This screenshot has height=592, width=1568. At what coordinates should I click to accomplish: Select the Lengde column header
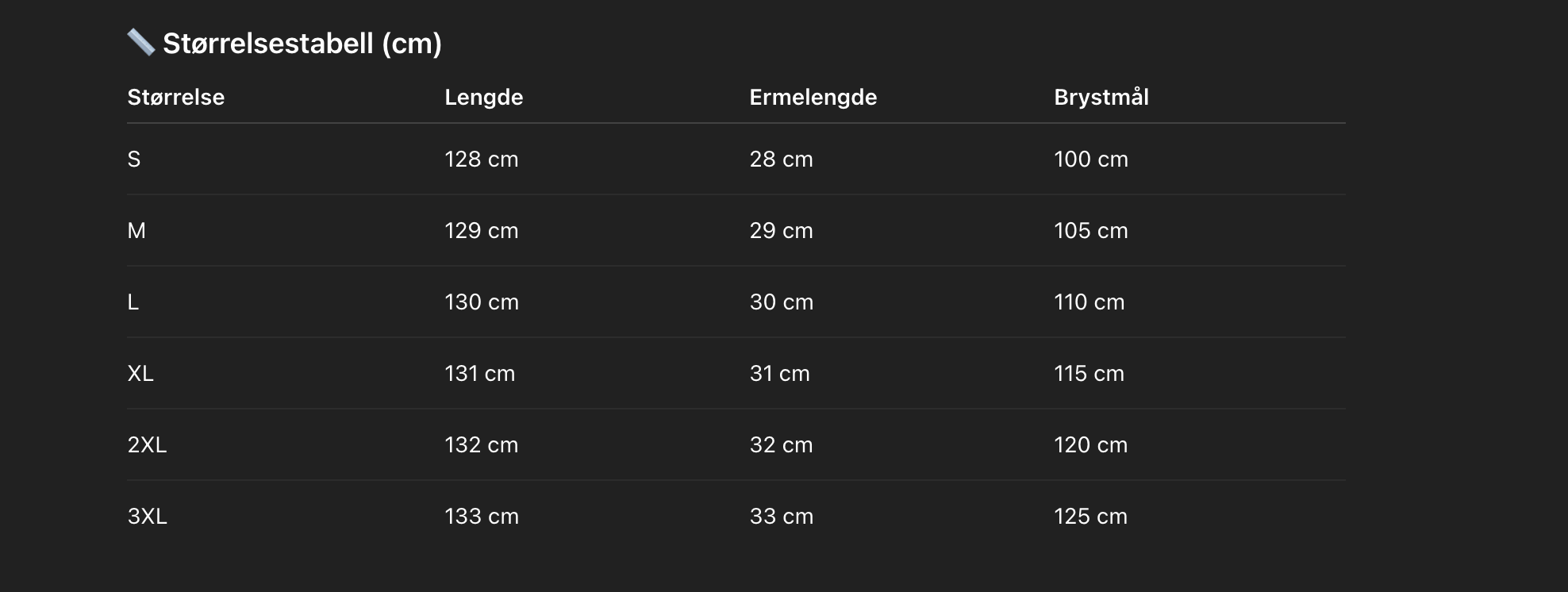[483, 97]
